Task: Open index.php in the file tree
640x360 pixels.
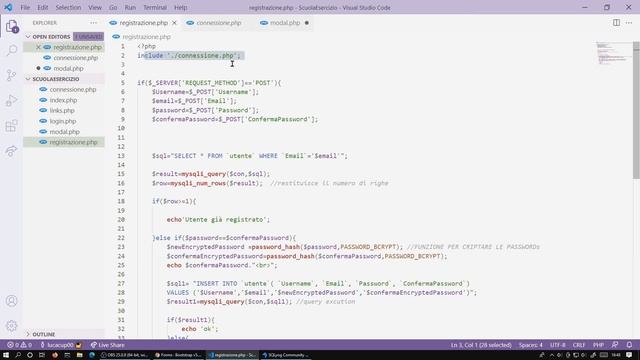Action: pyautogui.click(x=63, y=100)
